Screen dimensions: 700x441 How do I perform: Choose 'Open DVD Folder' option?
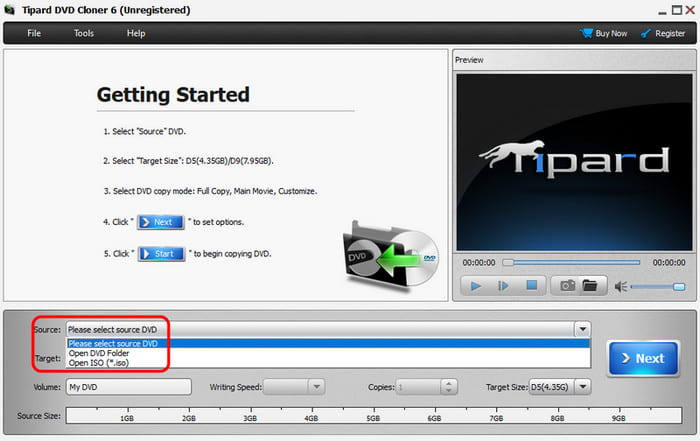click(328, 353)
